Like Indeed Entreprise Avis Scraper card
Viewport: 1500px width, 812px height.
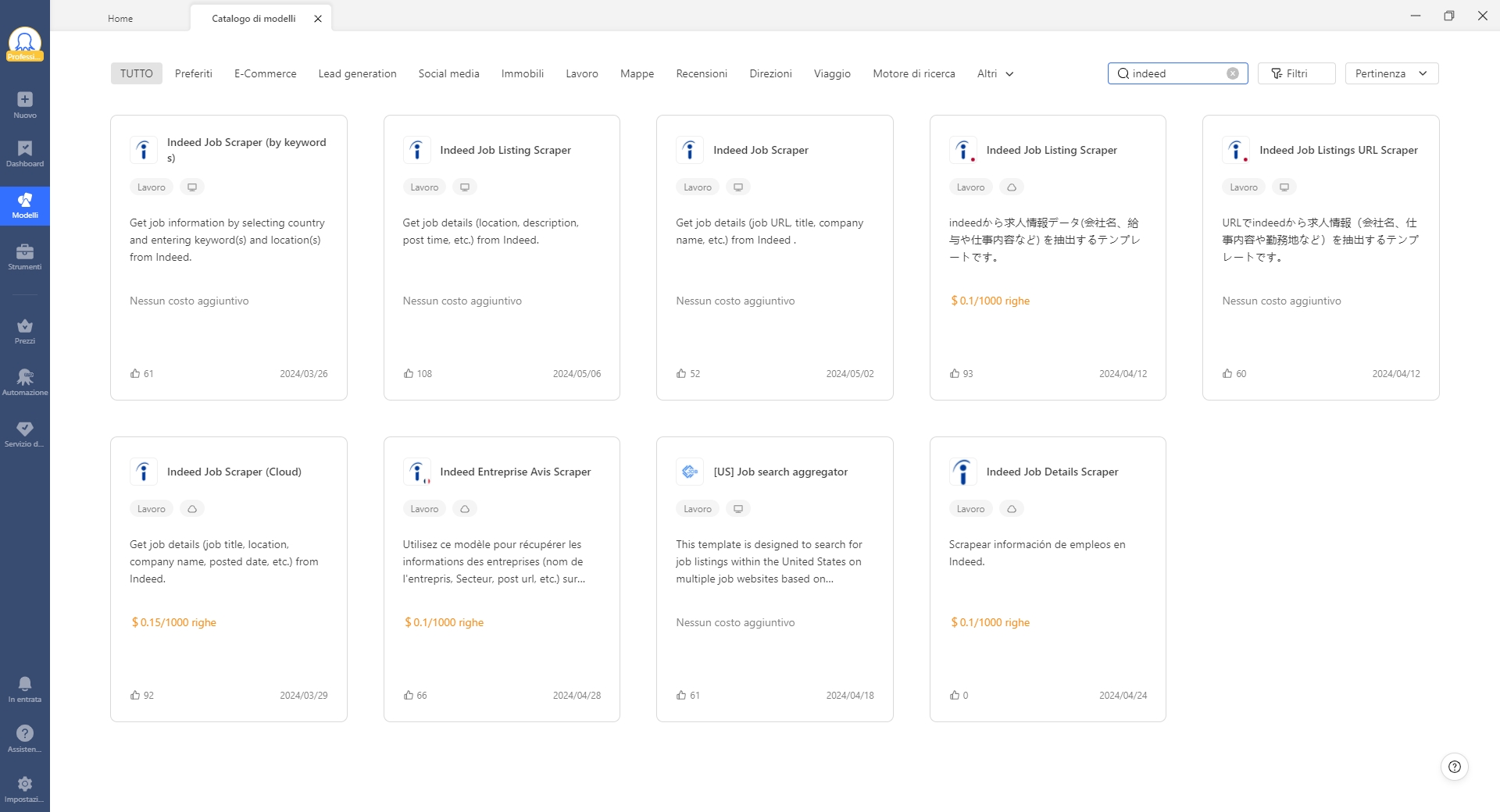coord(409,695)
